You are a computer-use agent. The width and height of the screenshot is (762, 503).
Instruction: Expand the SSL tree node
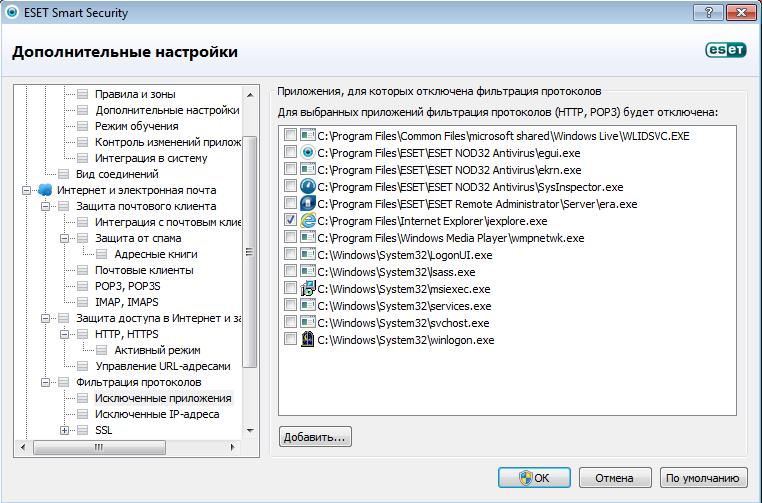65,431
